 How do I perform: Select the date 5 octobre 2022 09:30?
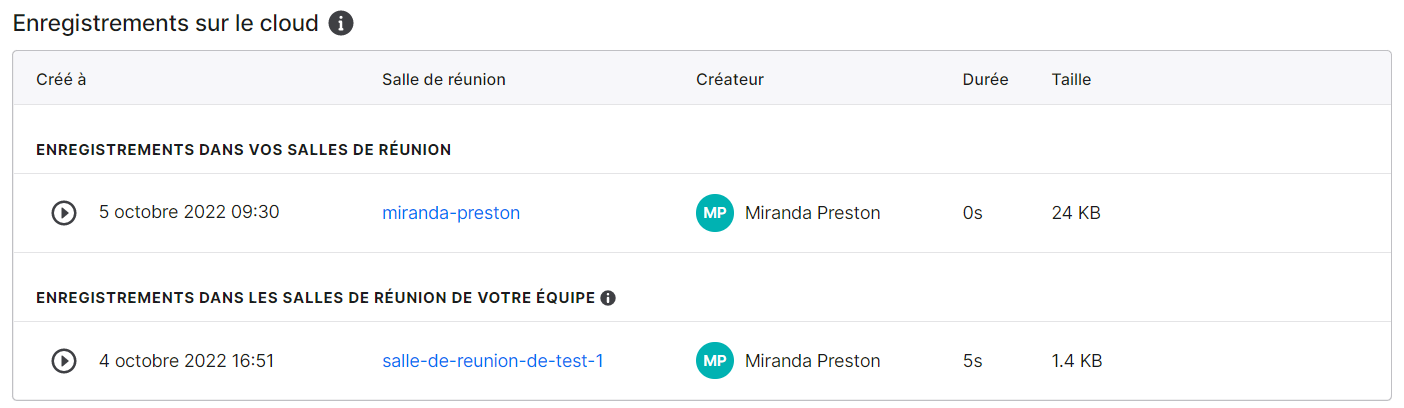pyautogui.click(x=189, y=212)
